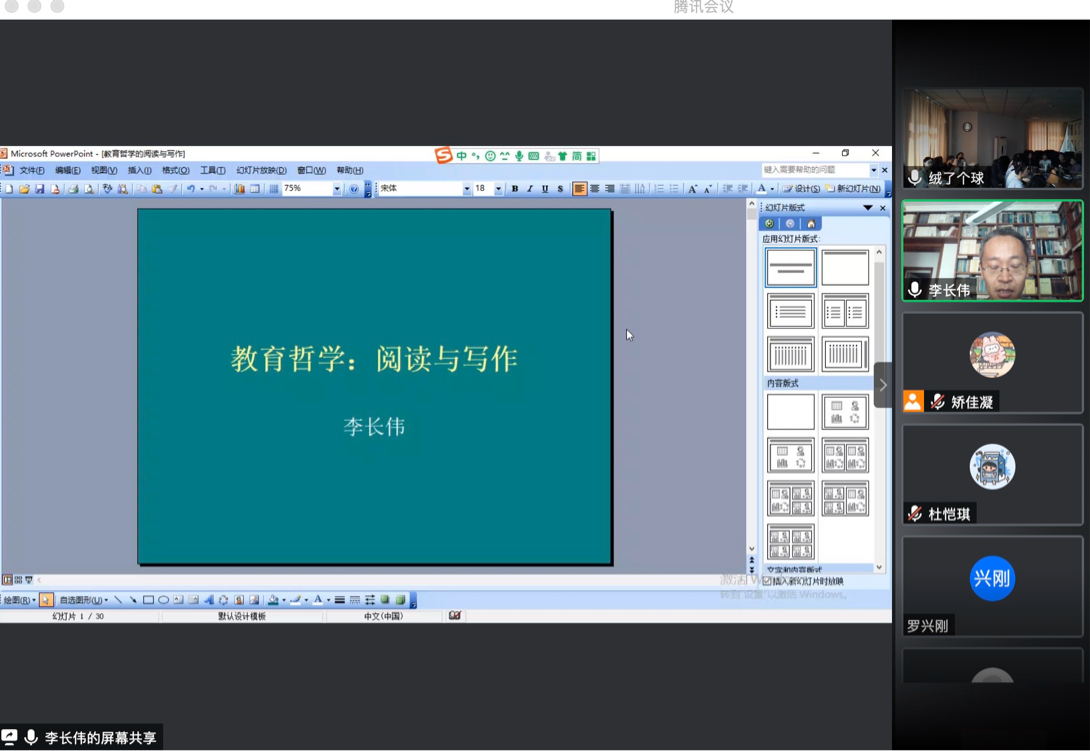Unmute 杜恺琪's microphone icon
This screenshot has width=1090, height=751.
[x=915, y=514]
